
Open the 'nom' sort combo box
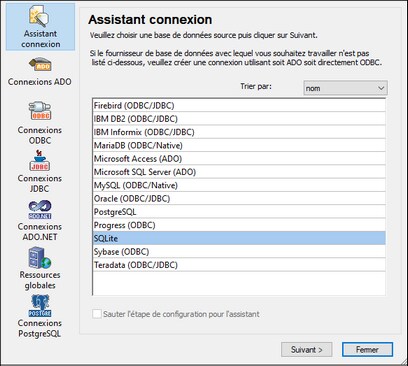tap(345, 88)
